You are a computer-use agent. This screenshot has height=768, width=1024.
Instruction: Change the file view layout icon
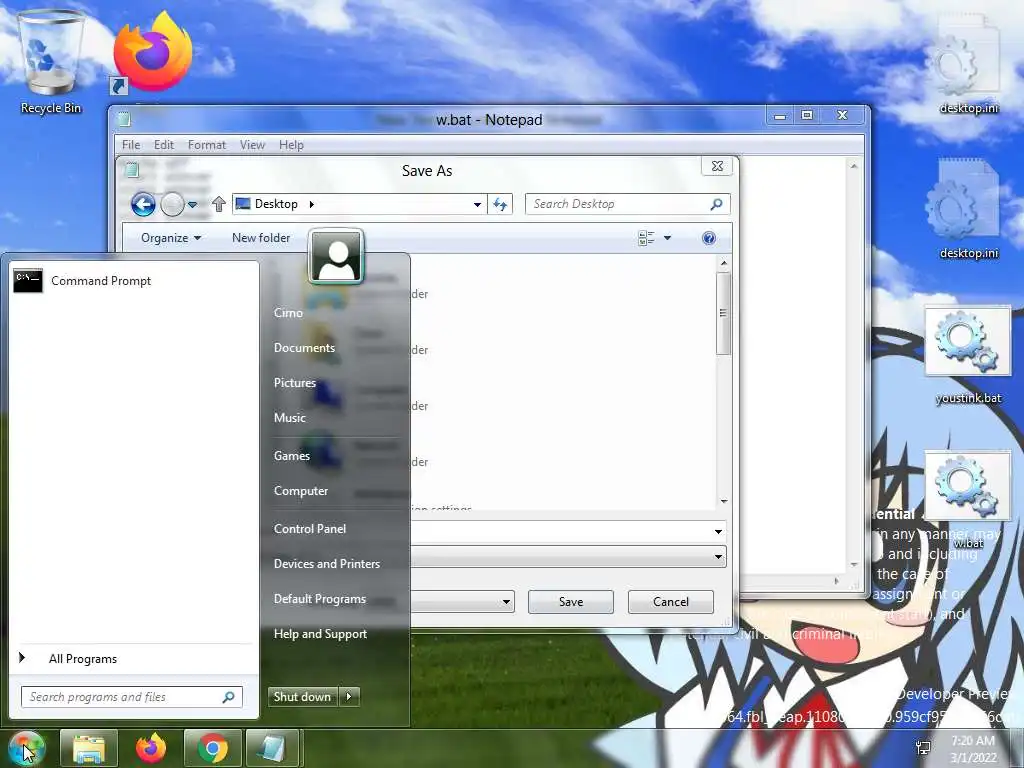point(646,238)
